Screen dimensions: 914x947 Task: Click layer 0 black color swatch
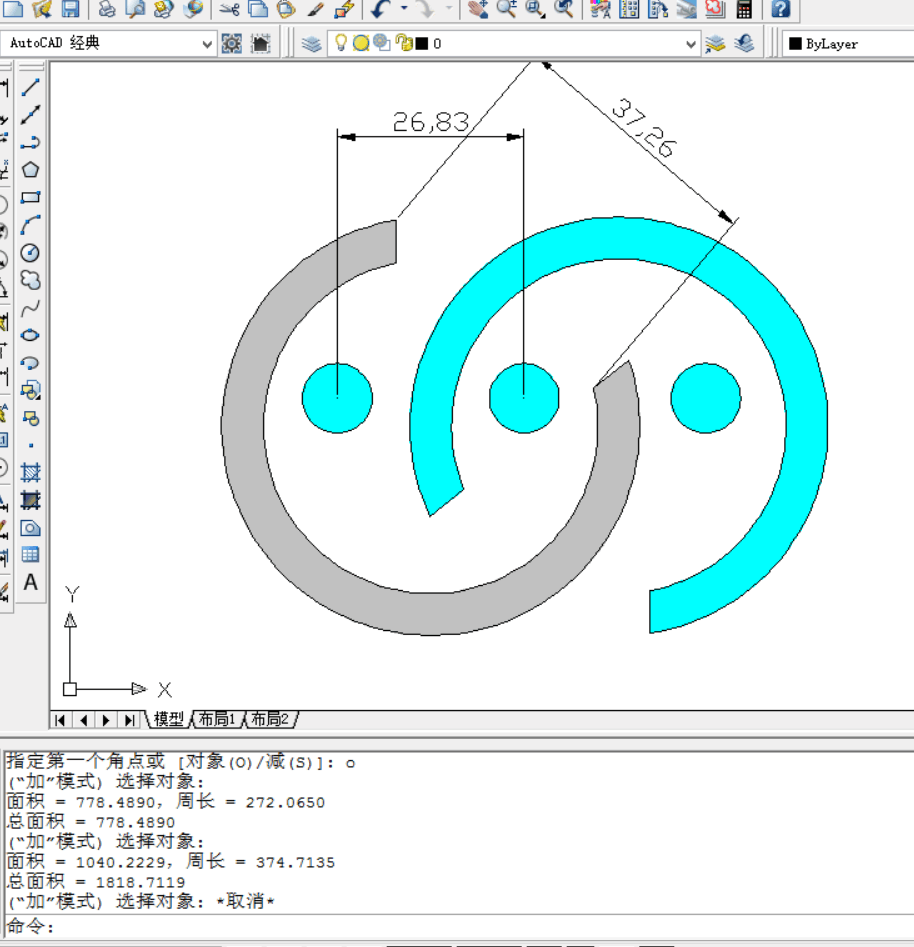pos(422,44)
